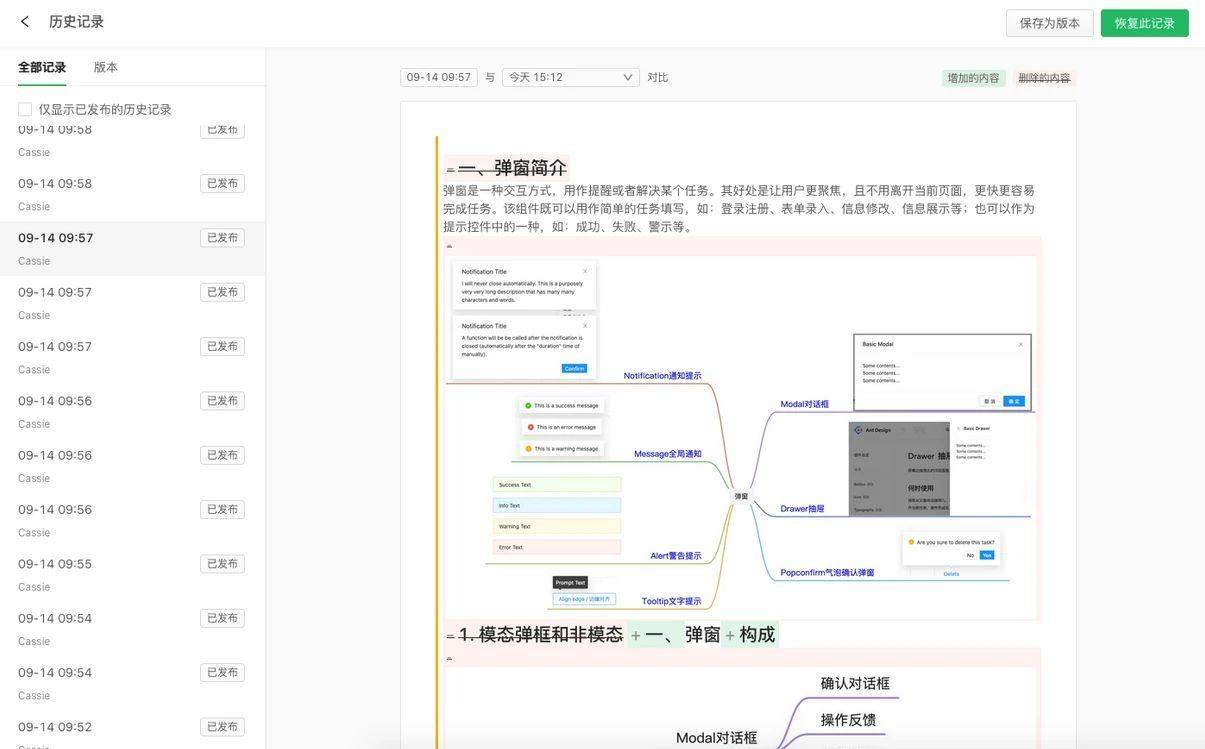The height and width of the screenshot is (749, 1205).
Task: Click the green 恢复此记录 button
Action: [1144, 23]
